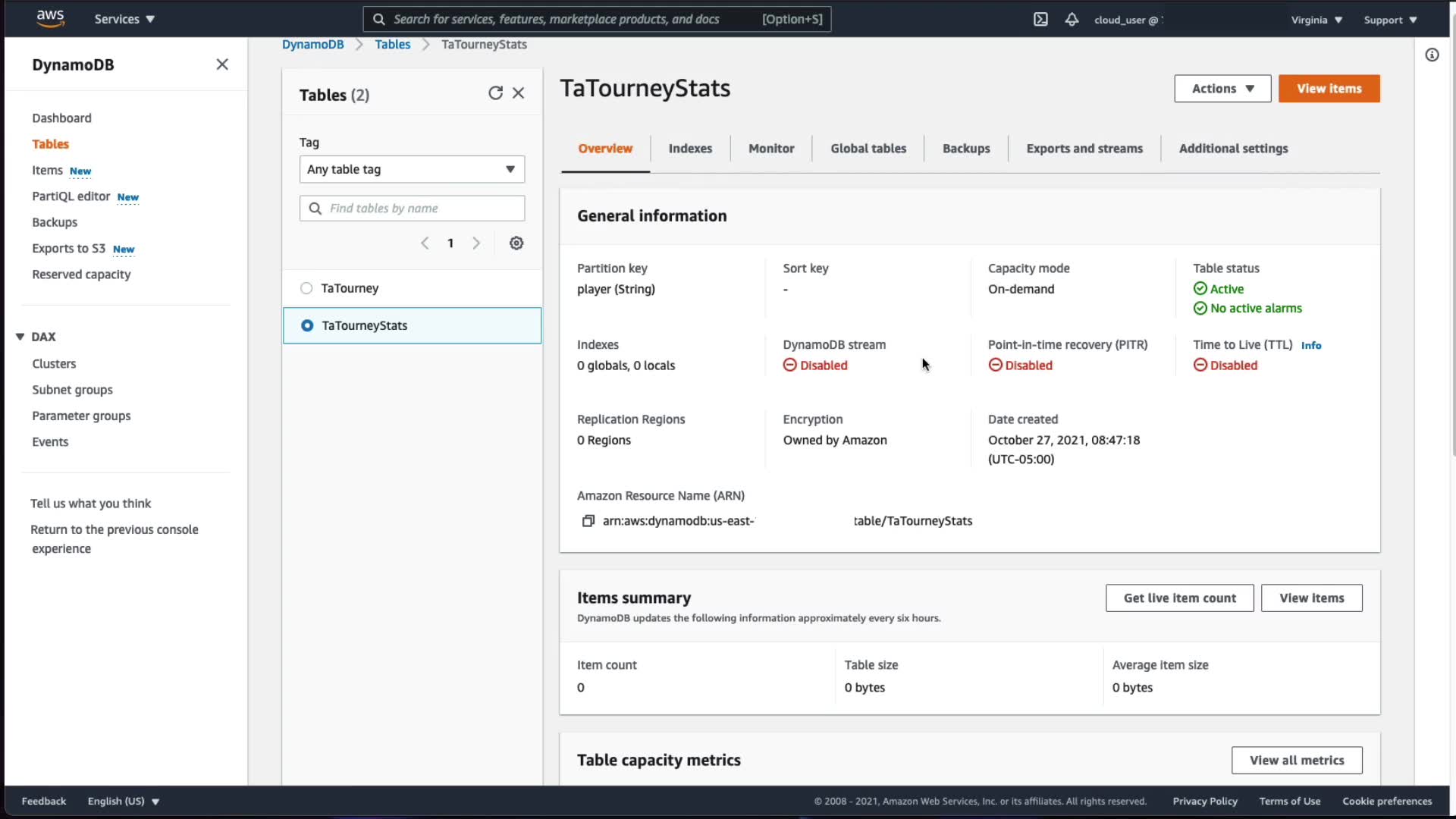Click the Find tables by name field
The width and height of the screenshot is (1456, 819).
(x=423, y=209)
